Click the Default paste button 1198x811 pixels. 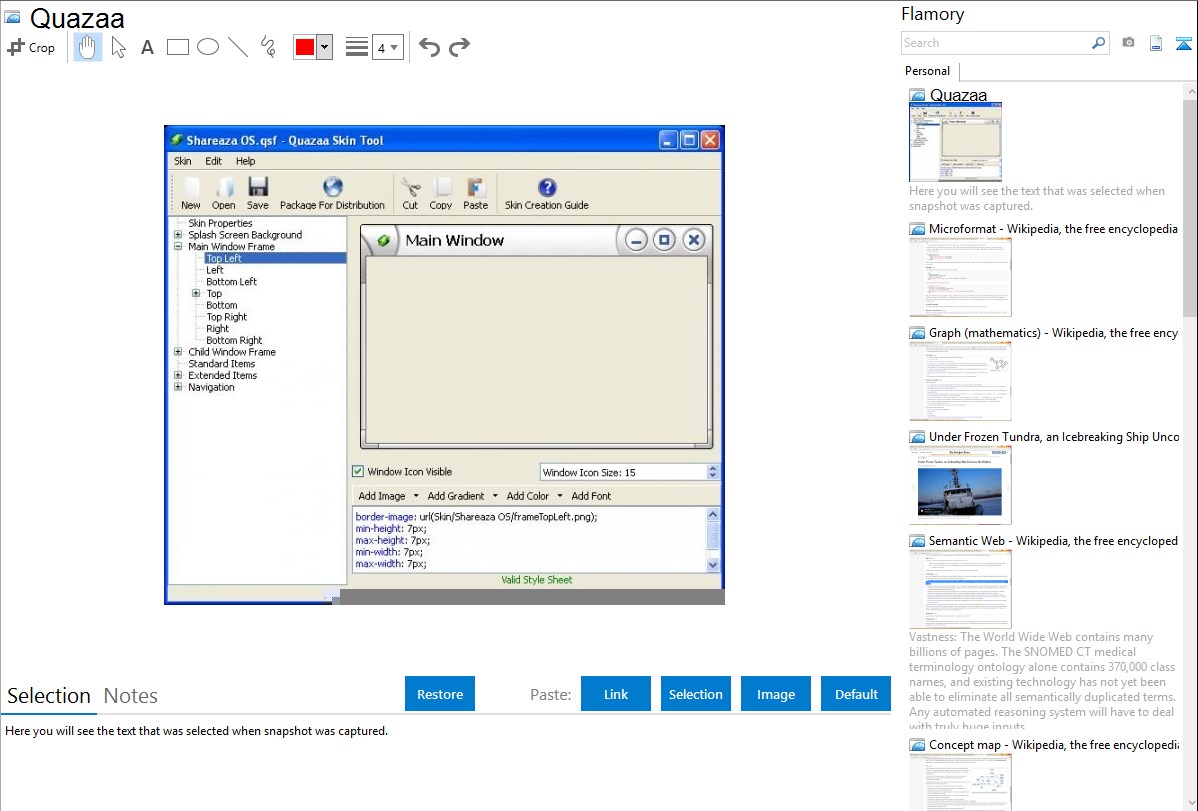(856, 694)
